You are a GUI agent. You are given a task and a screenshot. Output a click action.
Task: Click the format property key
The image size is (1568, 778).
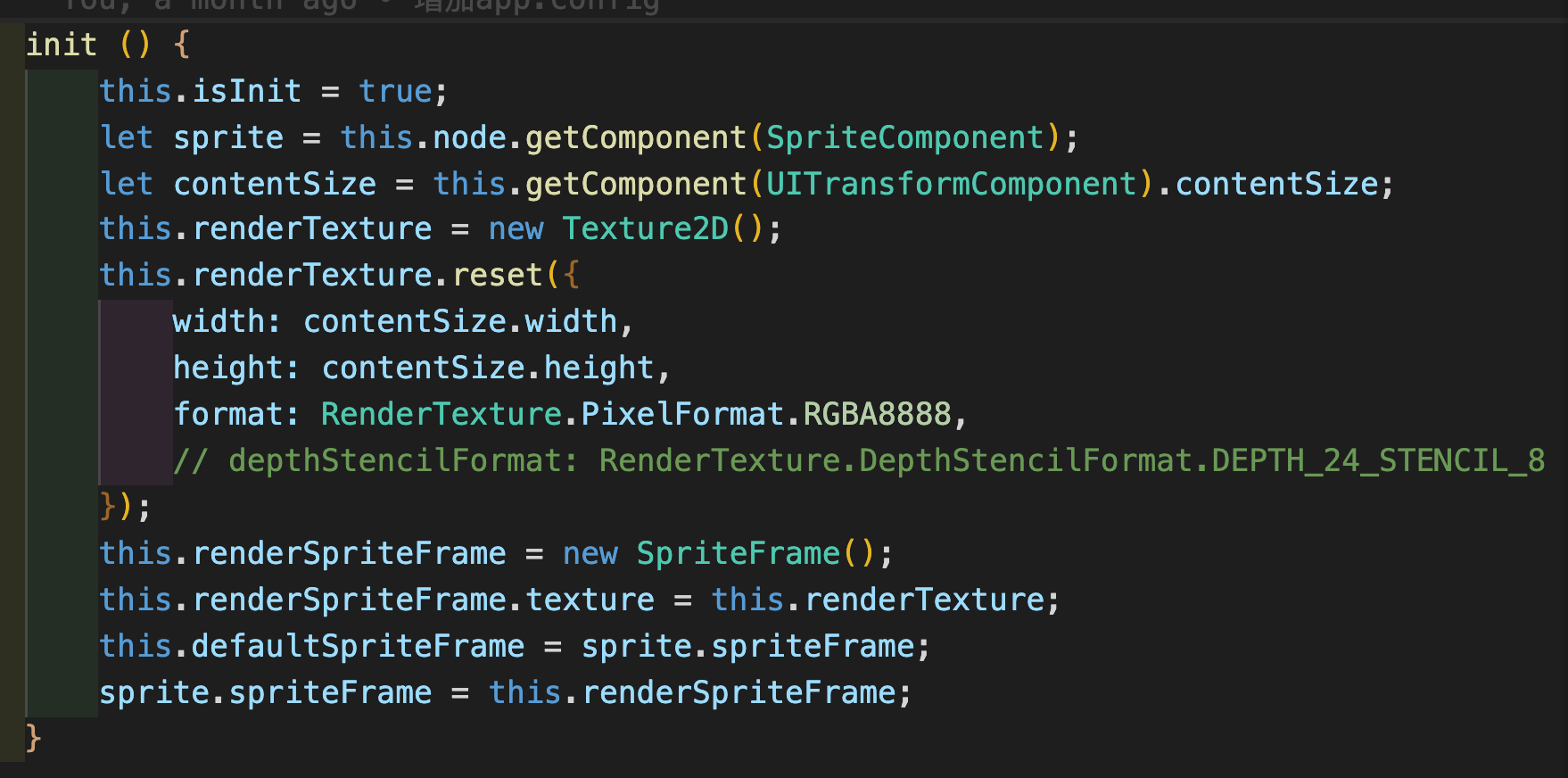click(228, 414)
